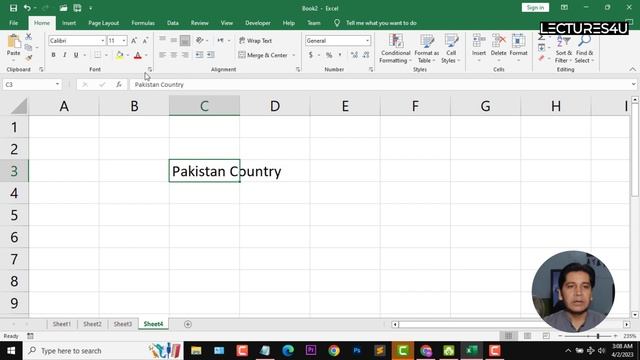Click the Sort & Filter icon

564,41
